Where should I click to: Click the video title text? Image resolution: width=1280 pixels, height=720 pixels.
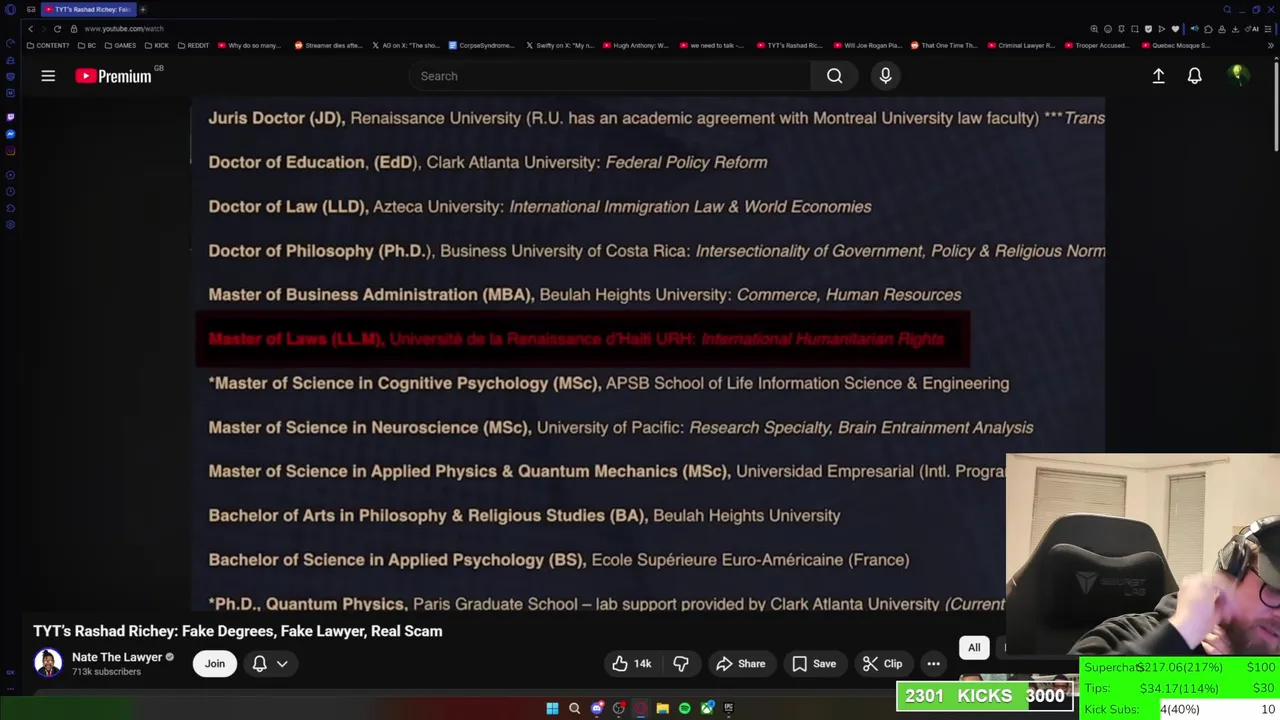(238, 631)
